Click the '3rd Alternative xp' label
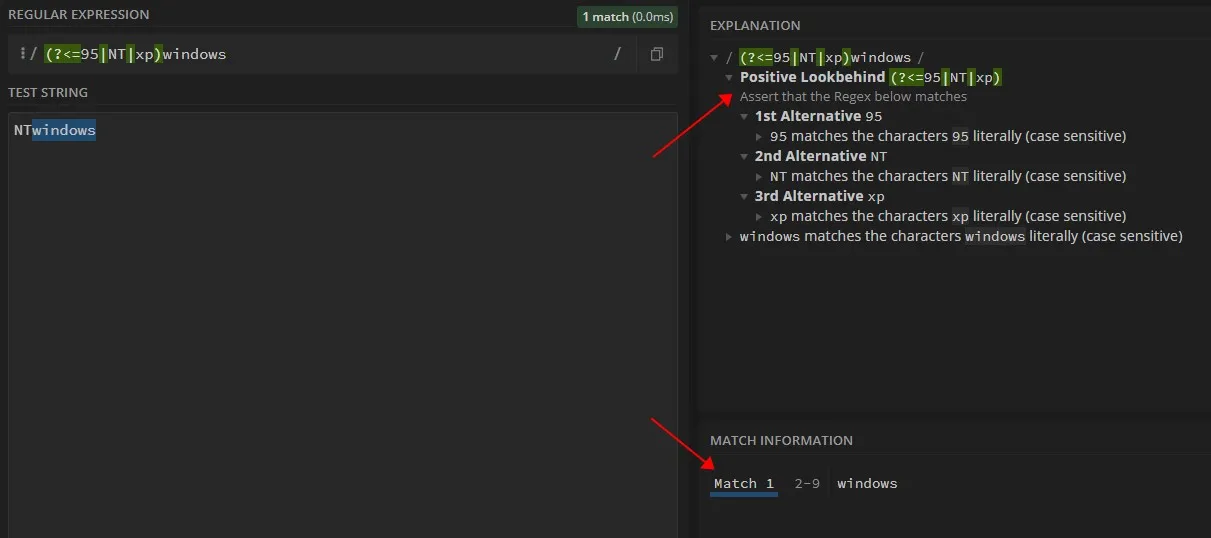Screen dimensions: 1211x538 click(x=820, y=196)
